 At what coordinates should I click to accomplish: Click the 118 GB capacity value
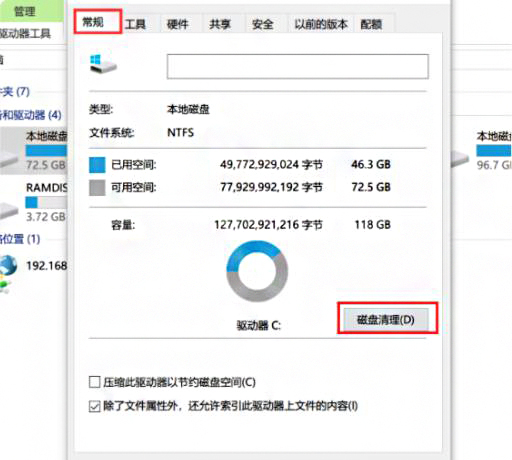(x=372, y=225)
